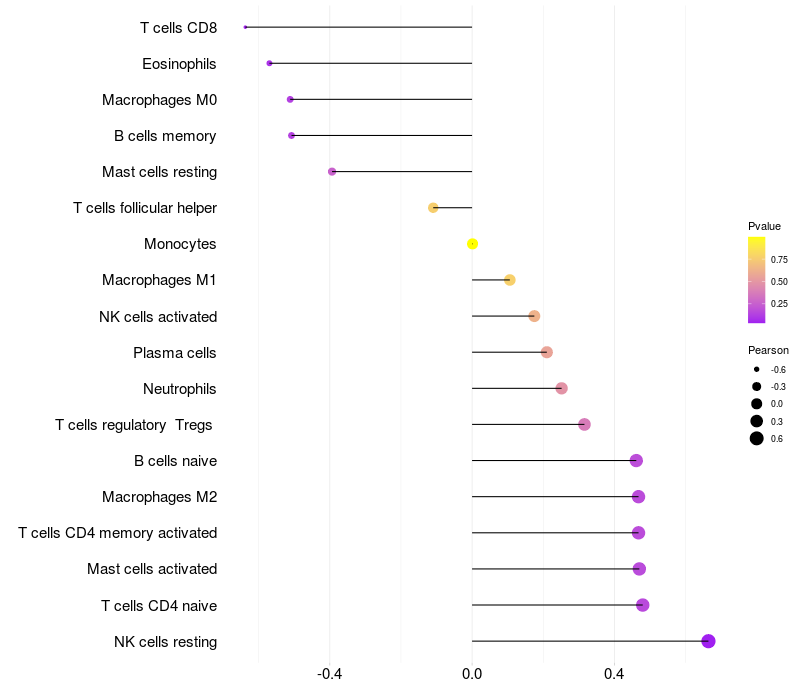Click the B cells memory label
The image size is (800, 700).
(x=165, y=136)
